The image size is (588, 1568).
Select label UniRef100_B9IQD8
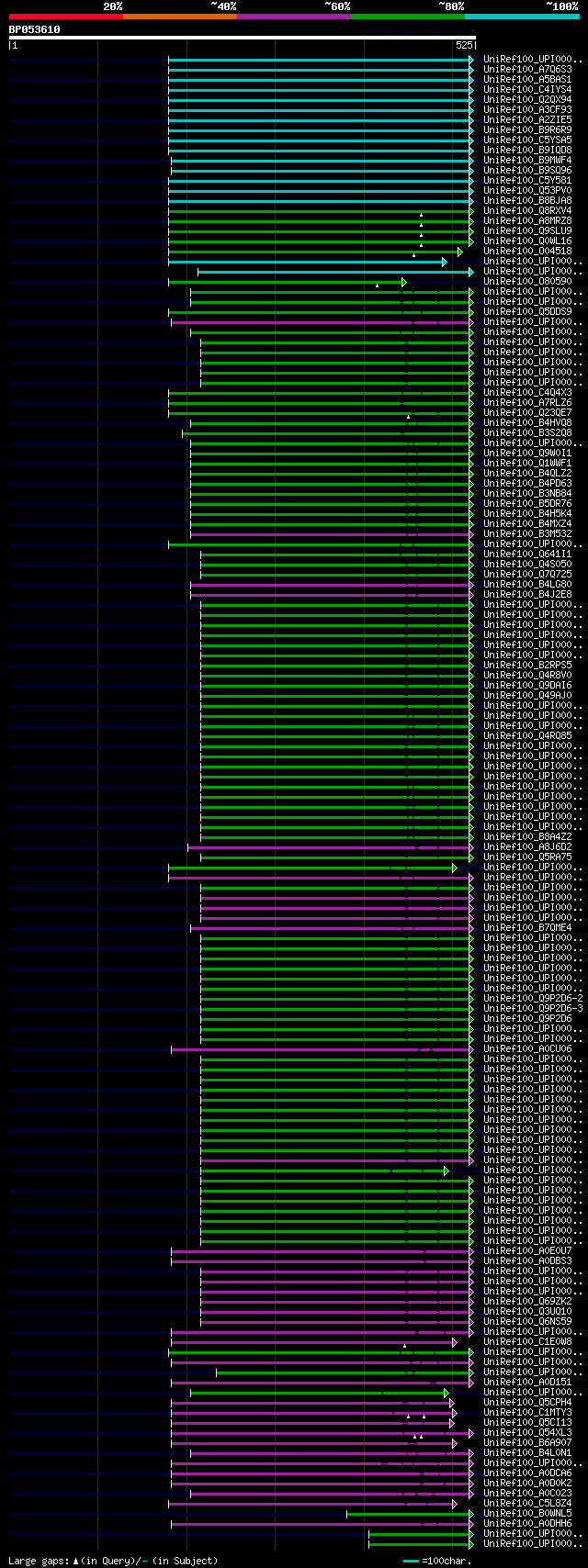coord(527,150)
